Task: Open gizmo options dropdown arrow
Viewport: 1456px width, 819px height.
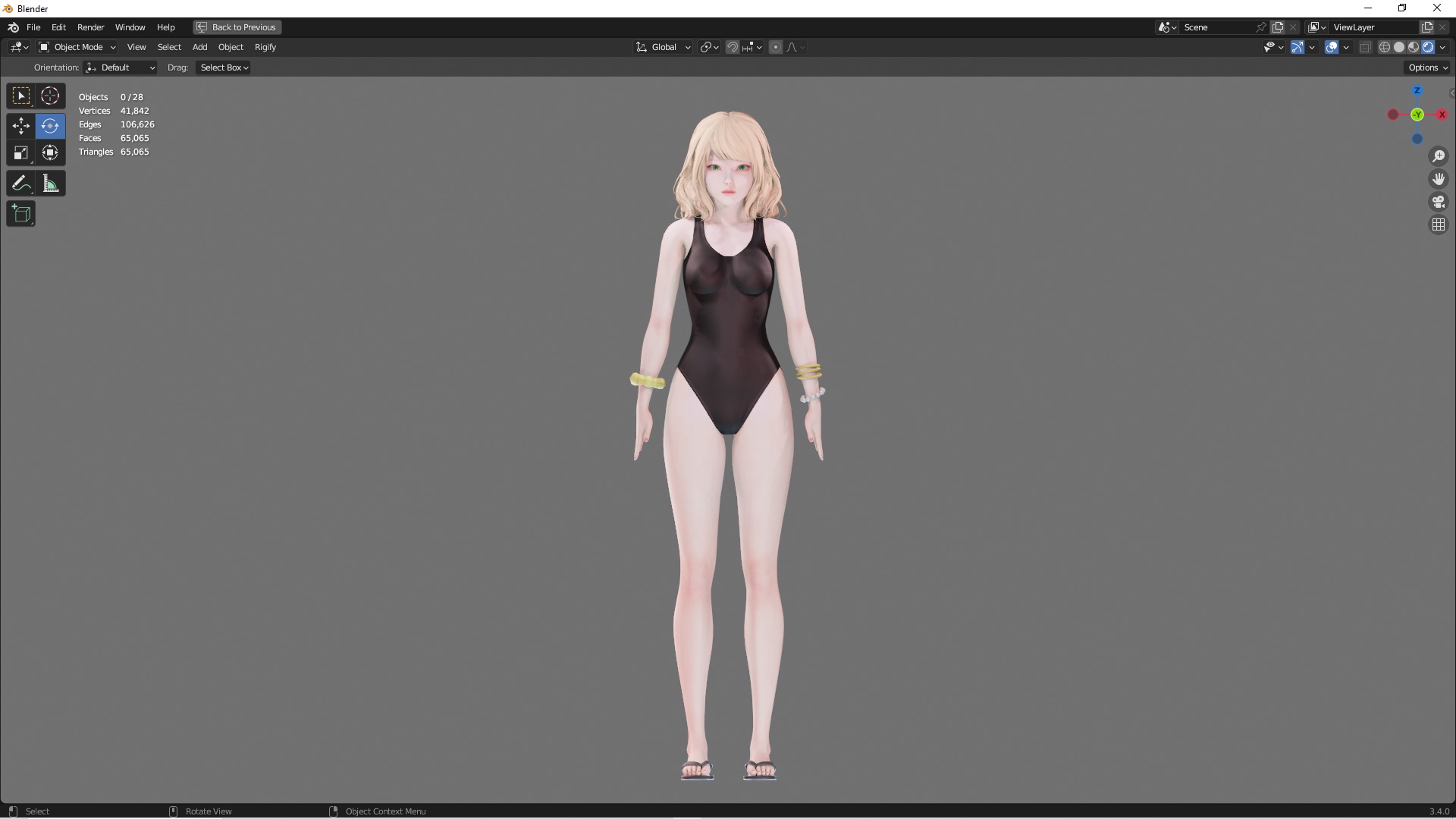Action: pyautogui.click(x=1312, y=47)
